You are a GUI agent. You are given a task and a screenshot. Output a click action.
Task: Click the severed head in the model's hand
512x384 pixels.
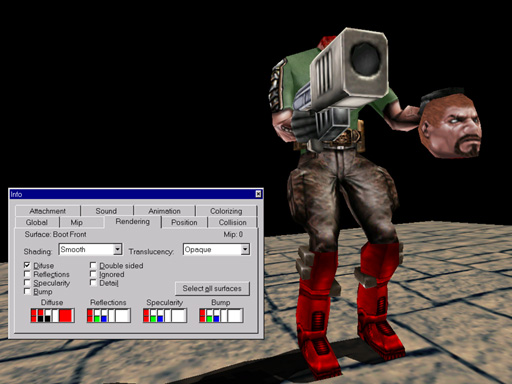click(450, 123)
